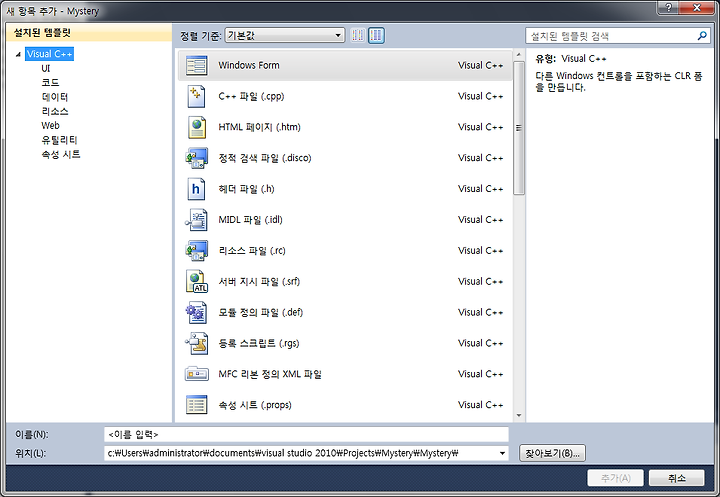
Task: Select the 속성 시트 category
Action: tap(61, 154)
